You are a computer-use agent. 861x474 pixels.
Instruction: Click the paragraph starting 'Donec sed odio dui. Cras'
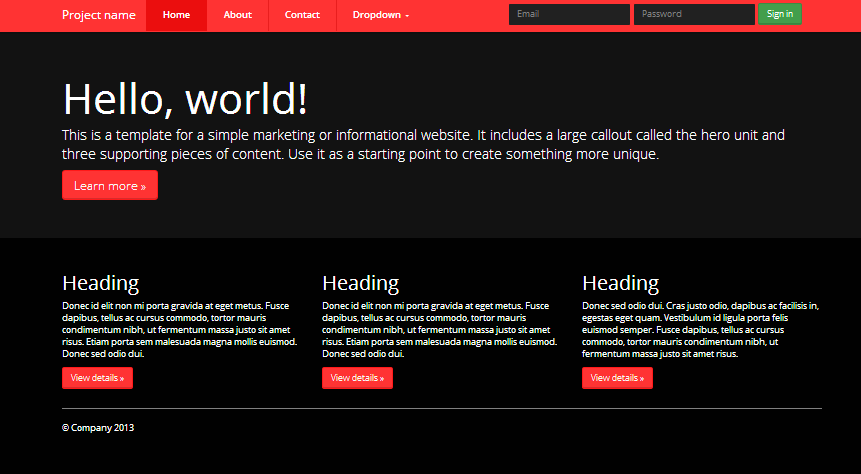[x=700, y=329]
